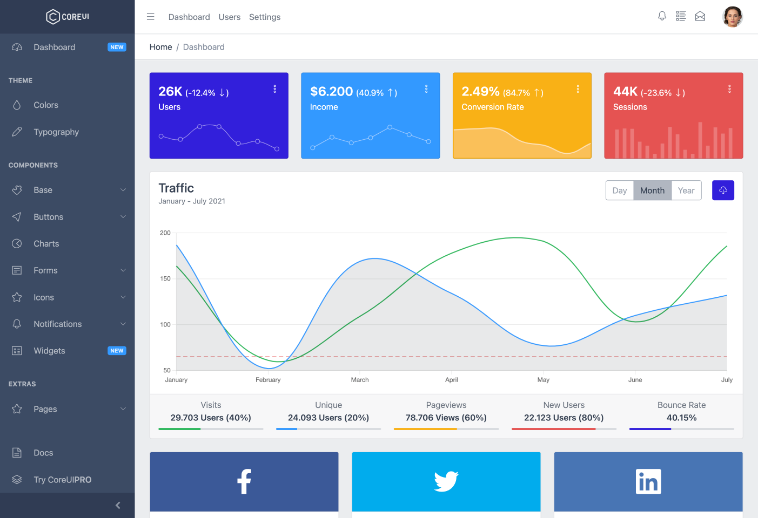Open Users in the top navigation
The width and height of the screenshot is (778, 518).
(x=229, y=17)
